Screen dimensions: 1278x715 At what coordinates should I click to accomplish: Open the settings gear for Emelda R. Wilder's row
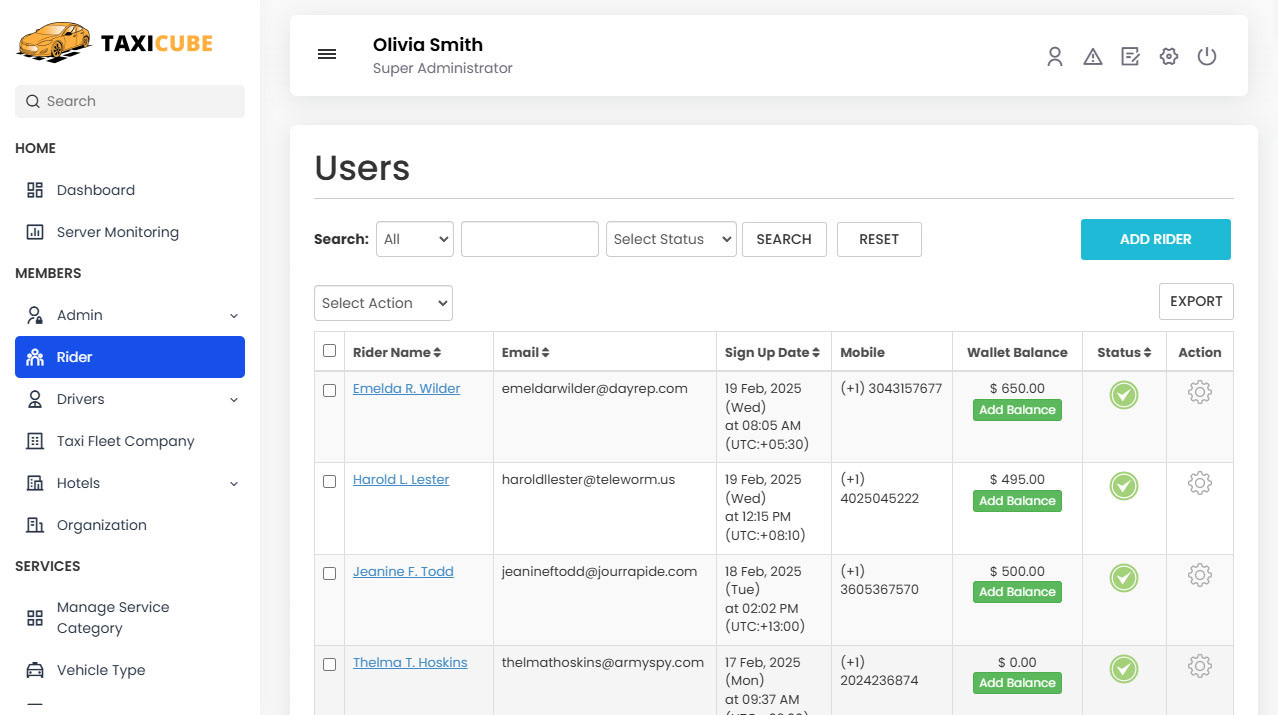[x=1199, y=392]
